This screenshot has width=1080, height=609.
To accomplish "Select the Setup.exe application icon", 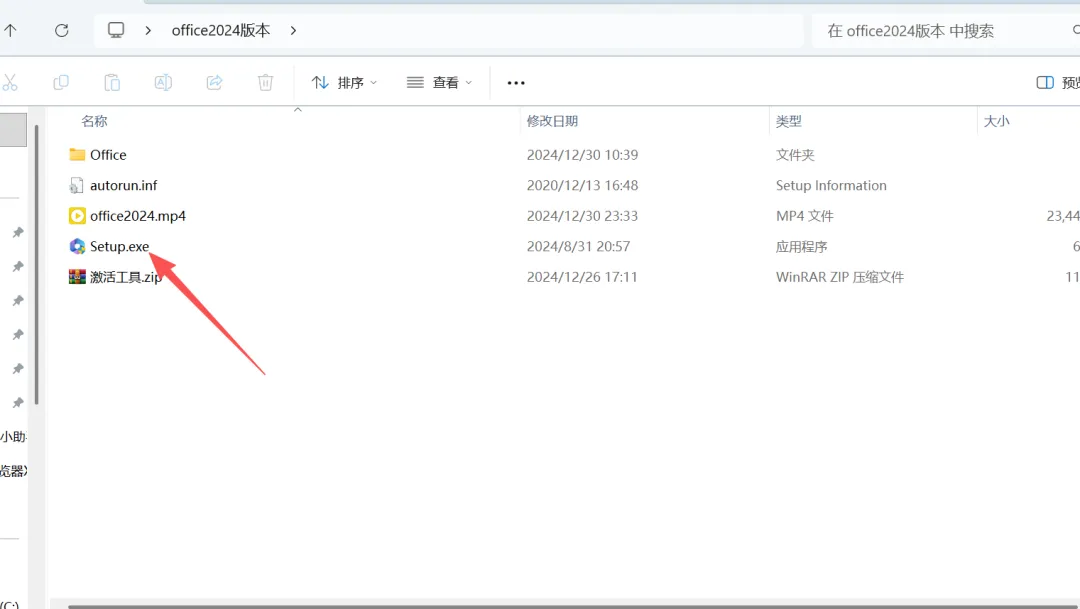I will [x=77, y=246].
